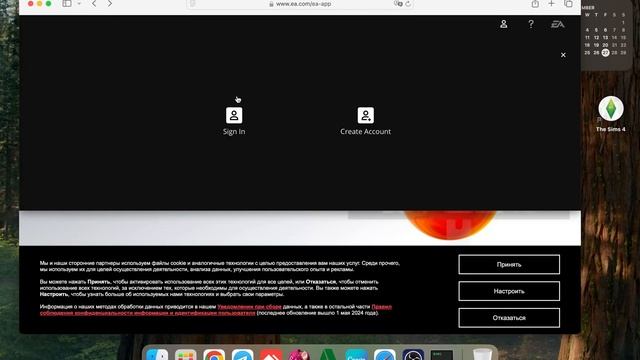Click the translate icon in the address bar
Viewport: 640px width, 360px height.
(398, 4)
